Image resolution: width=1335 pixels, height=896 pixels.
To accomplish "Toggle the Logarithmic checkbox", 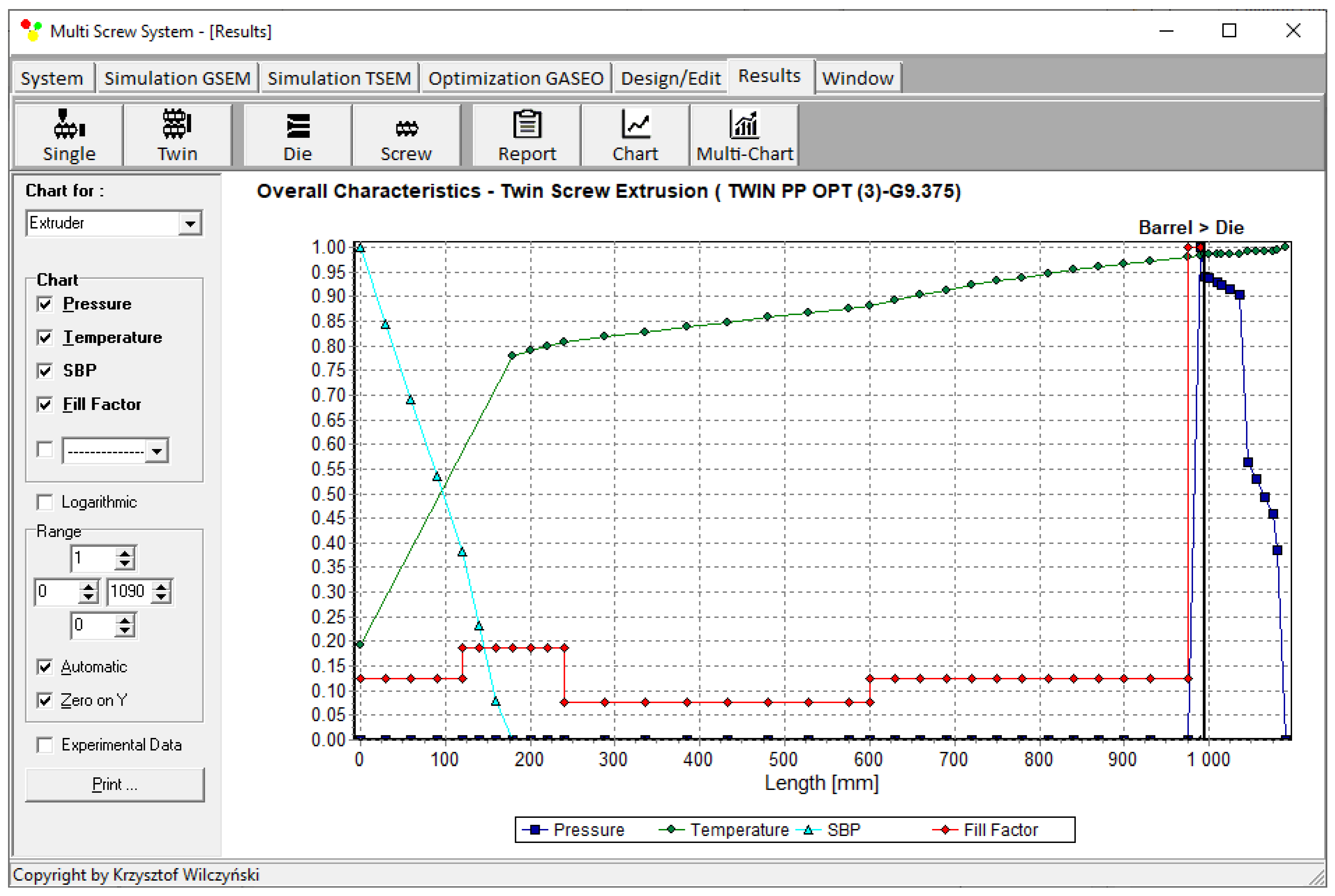I will click(x=45, y=502).
